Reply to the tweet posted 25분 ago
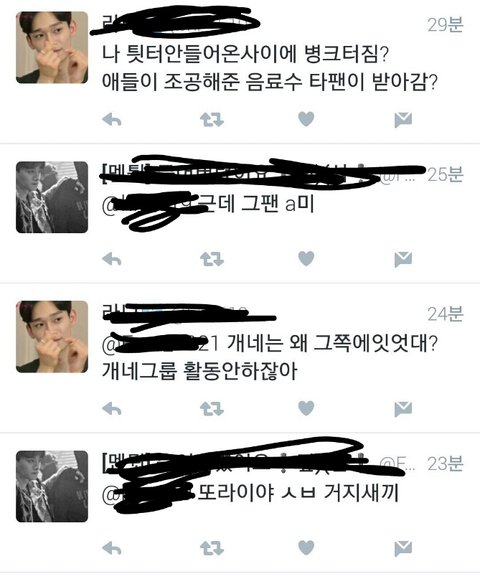The image size is (480, 574). click(112, 259)
